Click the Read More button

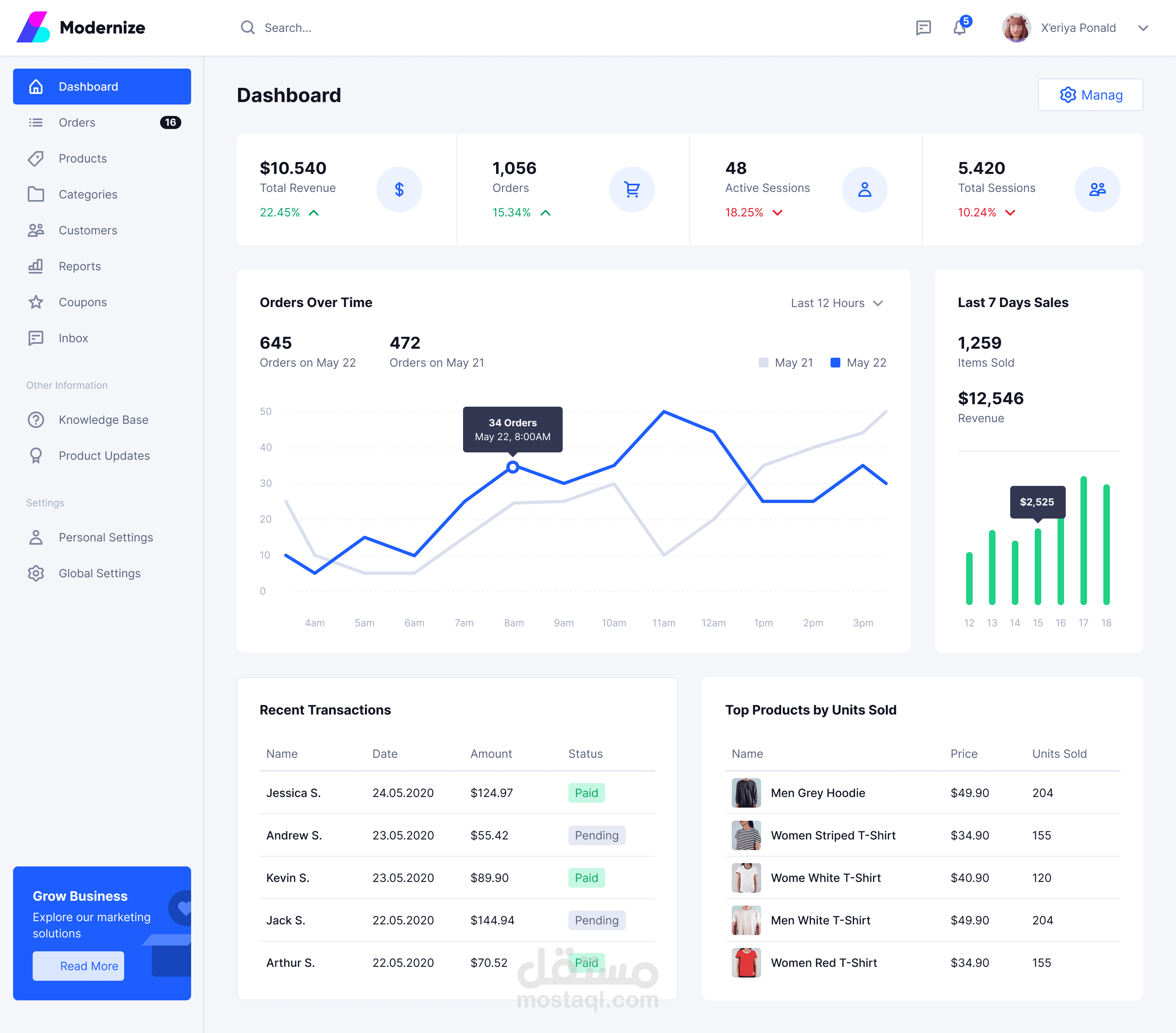pos(89,966)
